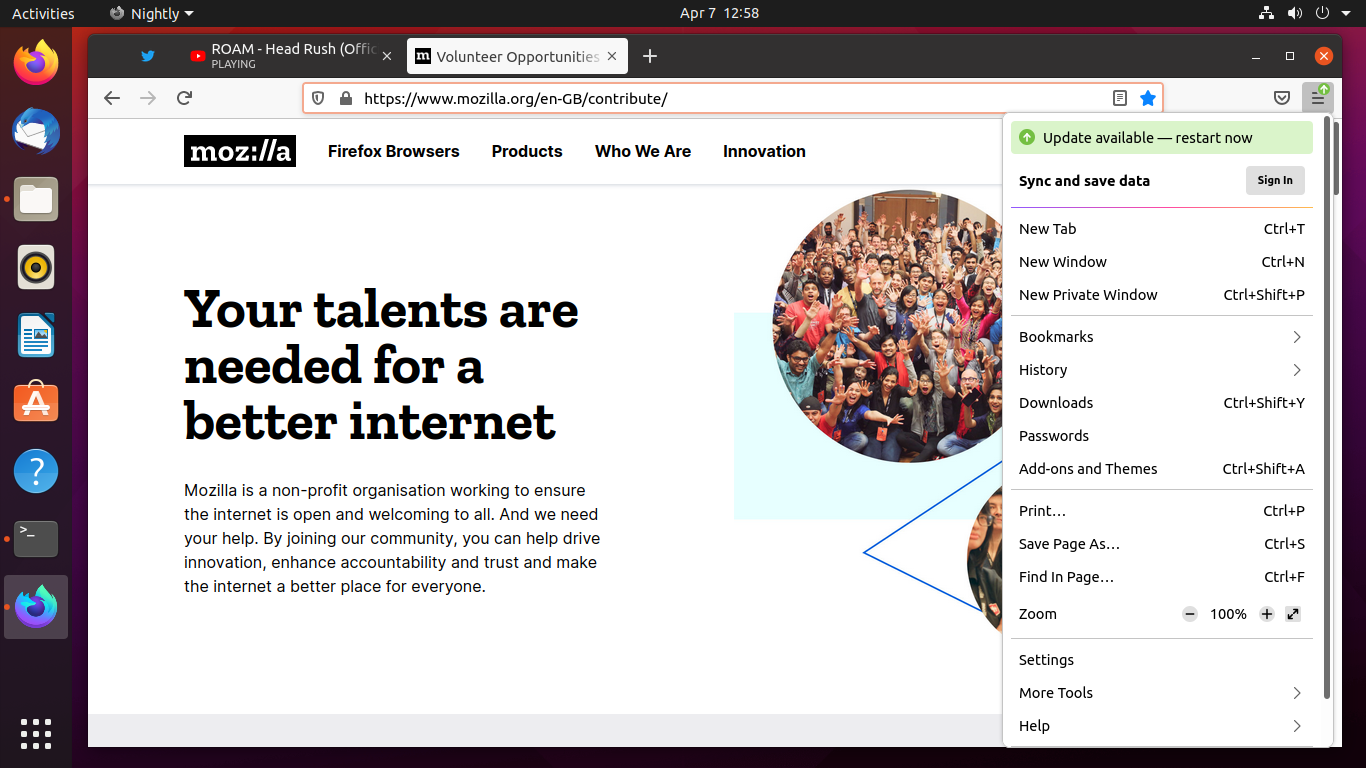
Task: Reload the current page
Action: 184,98
